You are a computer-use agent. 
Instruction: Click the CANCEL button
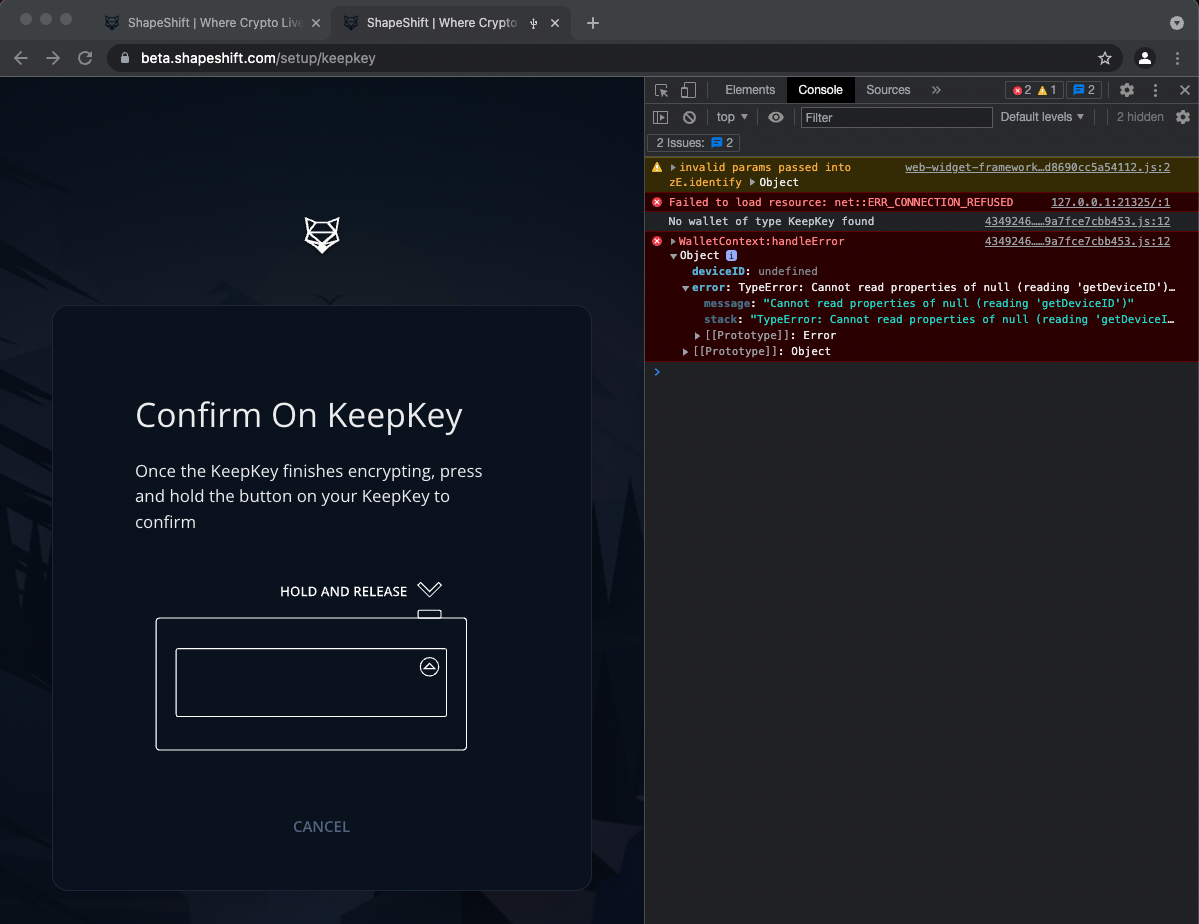click(321, 827)
